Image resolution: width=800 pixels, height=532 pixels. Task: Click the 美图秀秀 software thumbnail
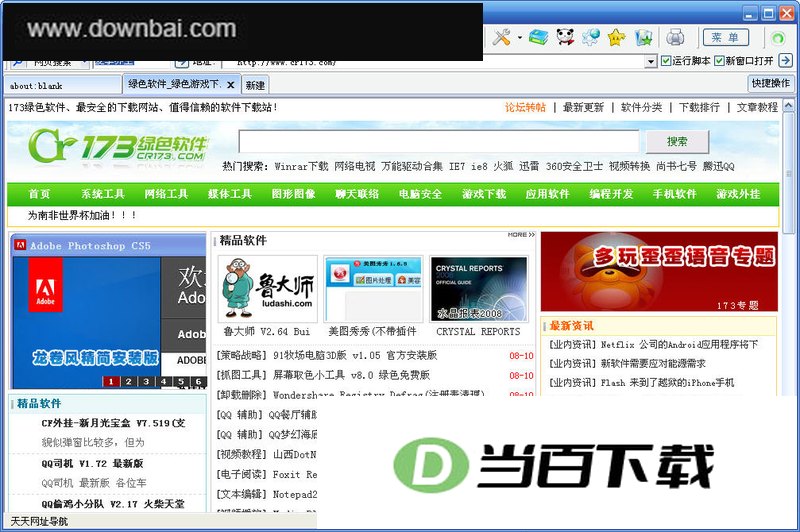[x=373, y=289]
